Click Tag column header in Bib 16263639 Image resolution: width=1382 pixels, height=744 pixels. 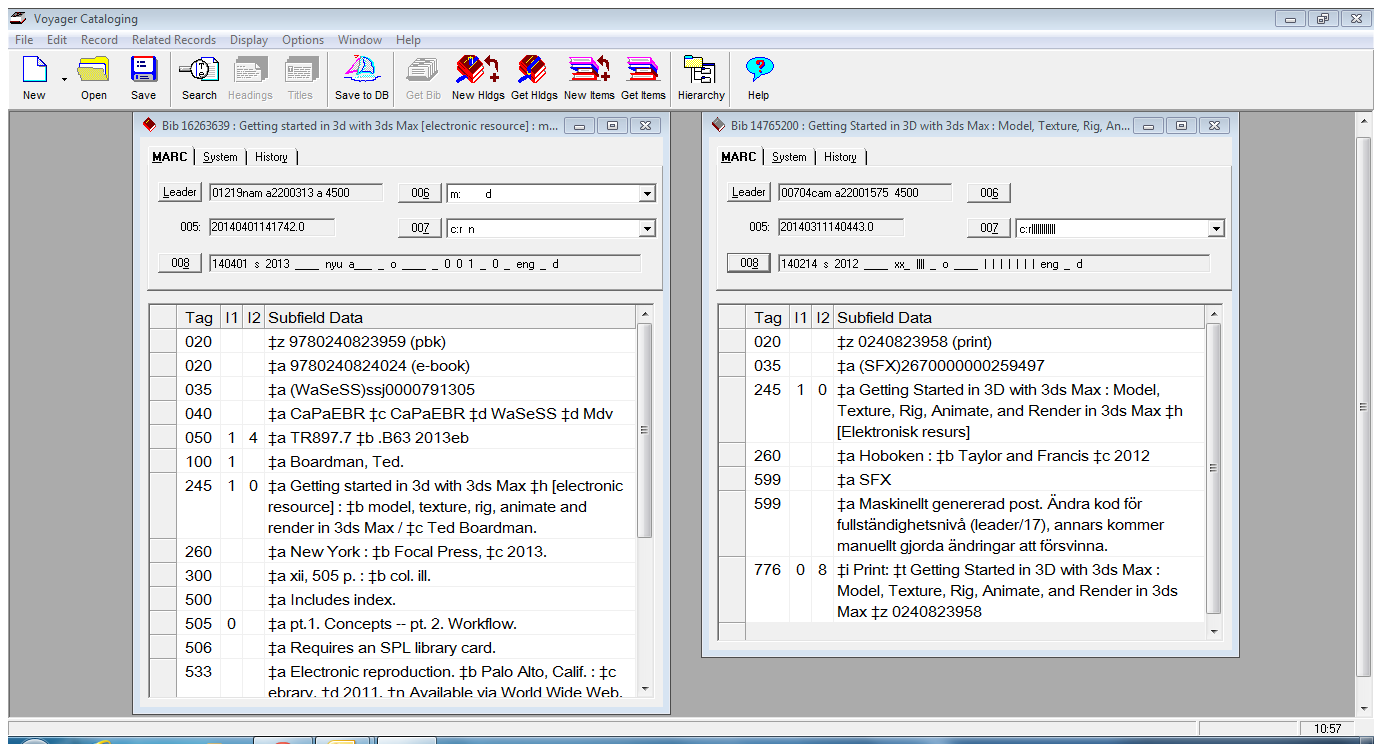coord(199,318)
